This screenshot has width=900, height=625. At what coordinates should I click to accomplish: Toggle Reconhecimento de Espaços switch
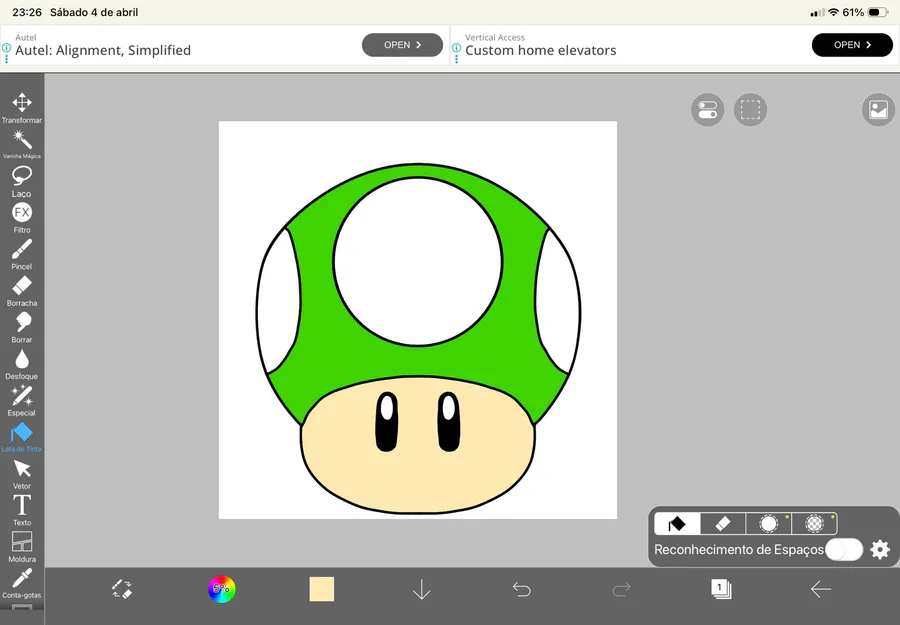(844, 550)
